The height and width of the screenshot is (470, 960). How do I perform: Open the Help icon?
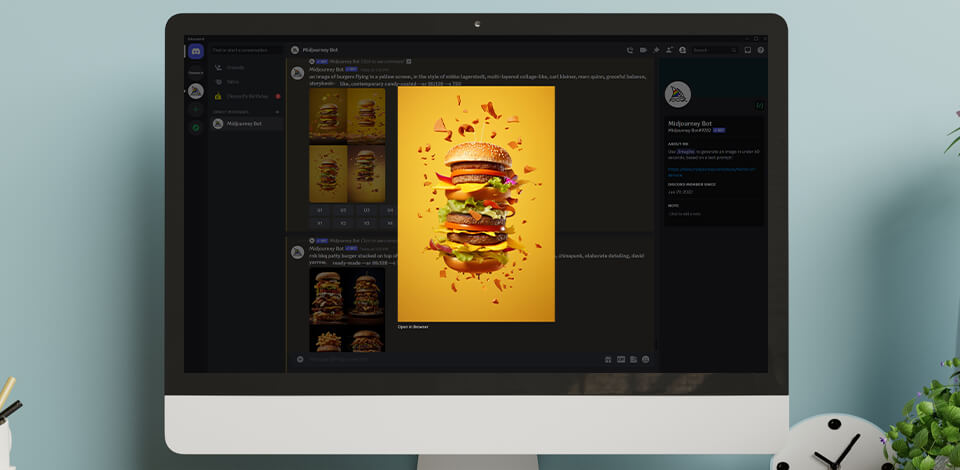click(x=761, y=50)
